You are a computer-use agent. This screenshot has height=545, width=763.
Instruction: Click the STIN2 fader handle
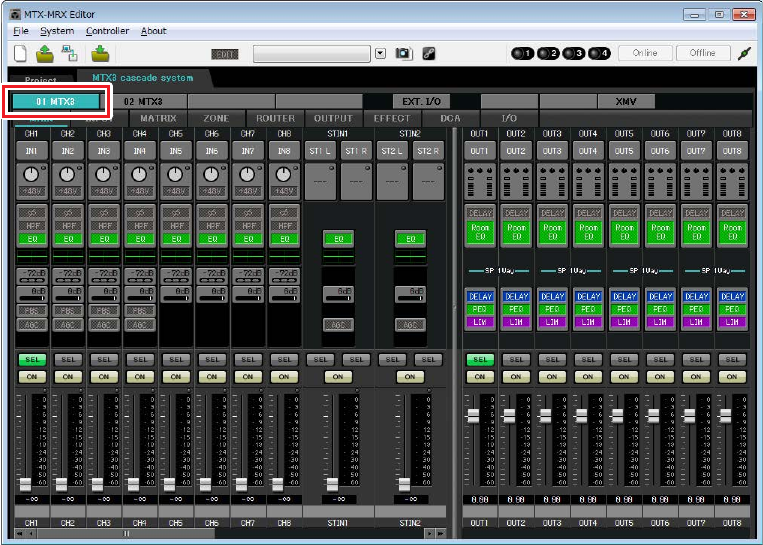tap(404, 485)
